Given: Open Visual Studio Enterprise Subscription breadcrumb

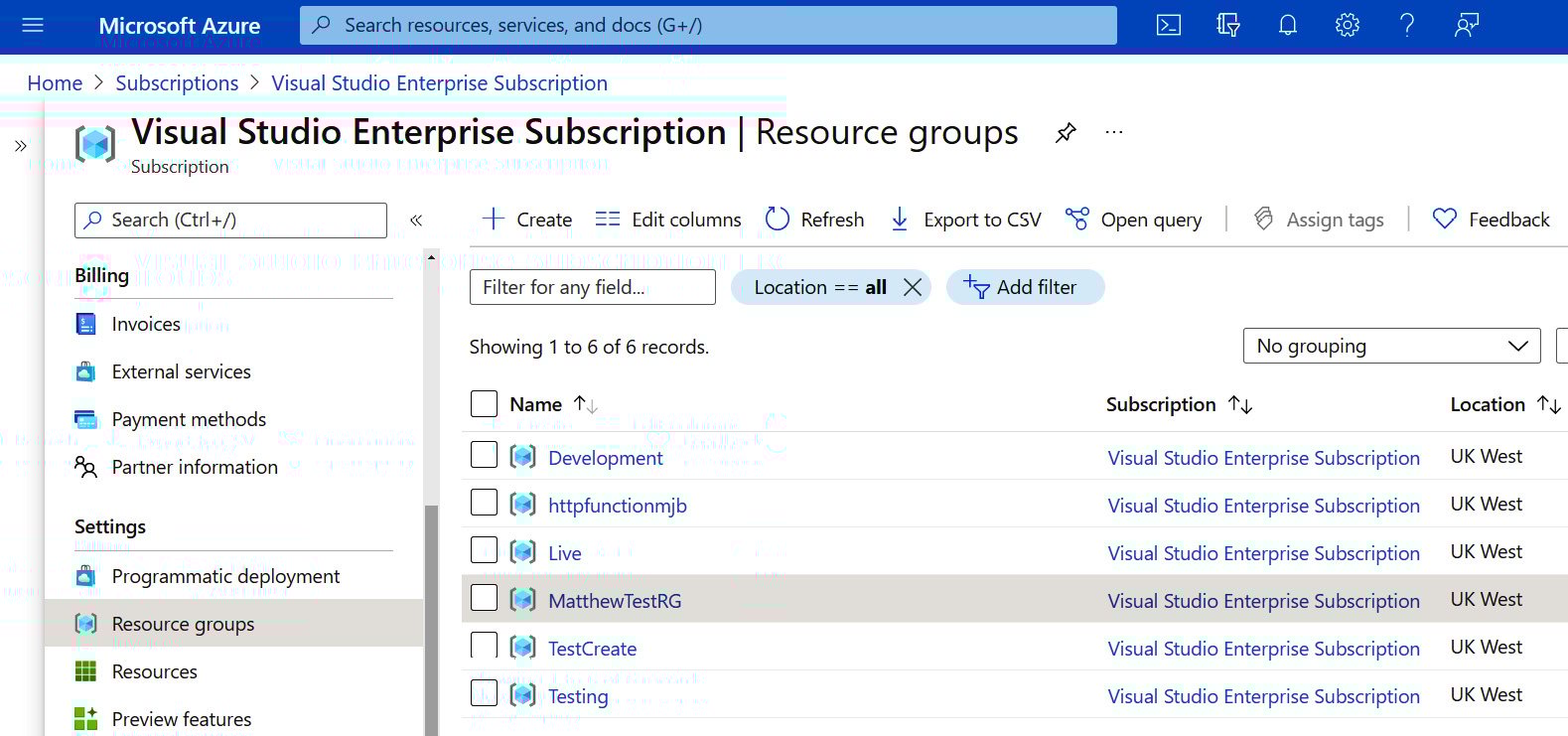Looking at the screenshot, I should pyautogui.click(x=440, y=83).
